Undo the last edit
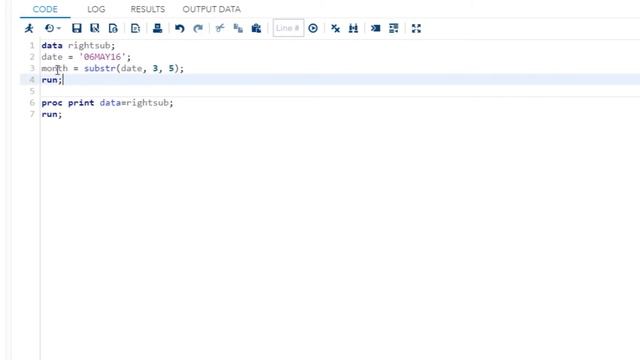 tap(180, 28)
